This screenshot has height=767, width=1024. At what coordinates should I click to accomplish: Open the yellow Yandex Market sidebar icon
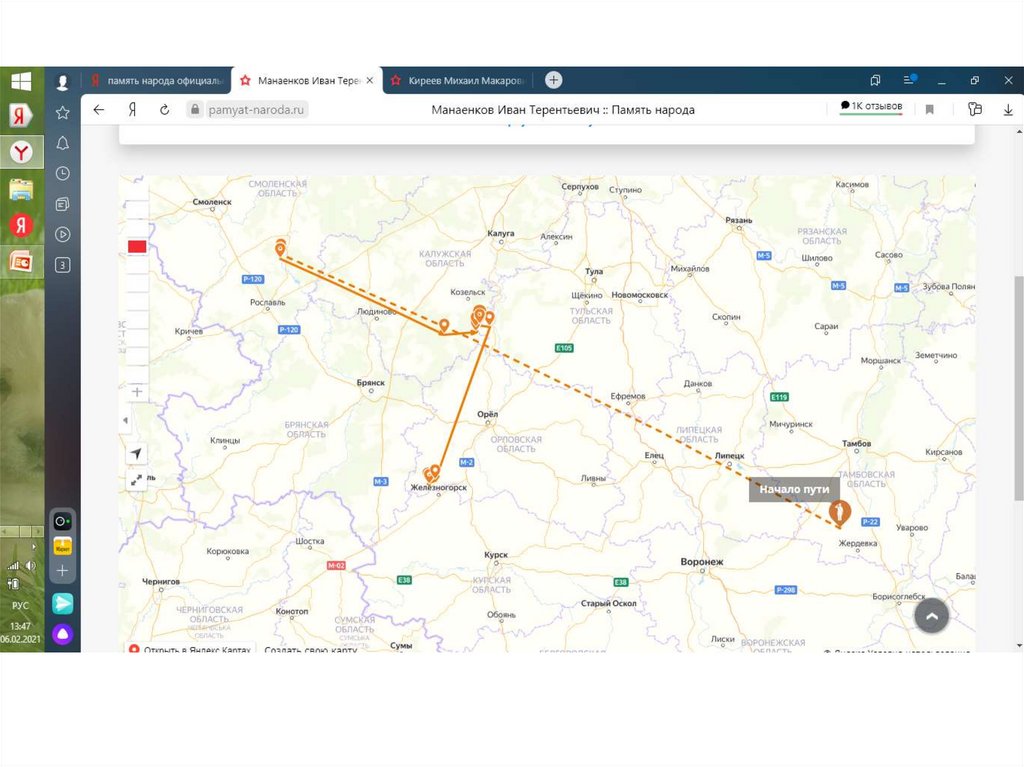(x=63, y=546)
